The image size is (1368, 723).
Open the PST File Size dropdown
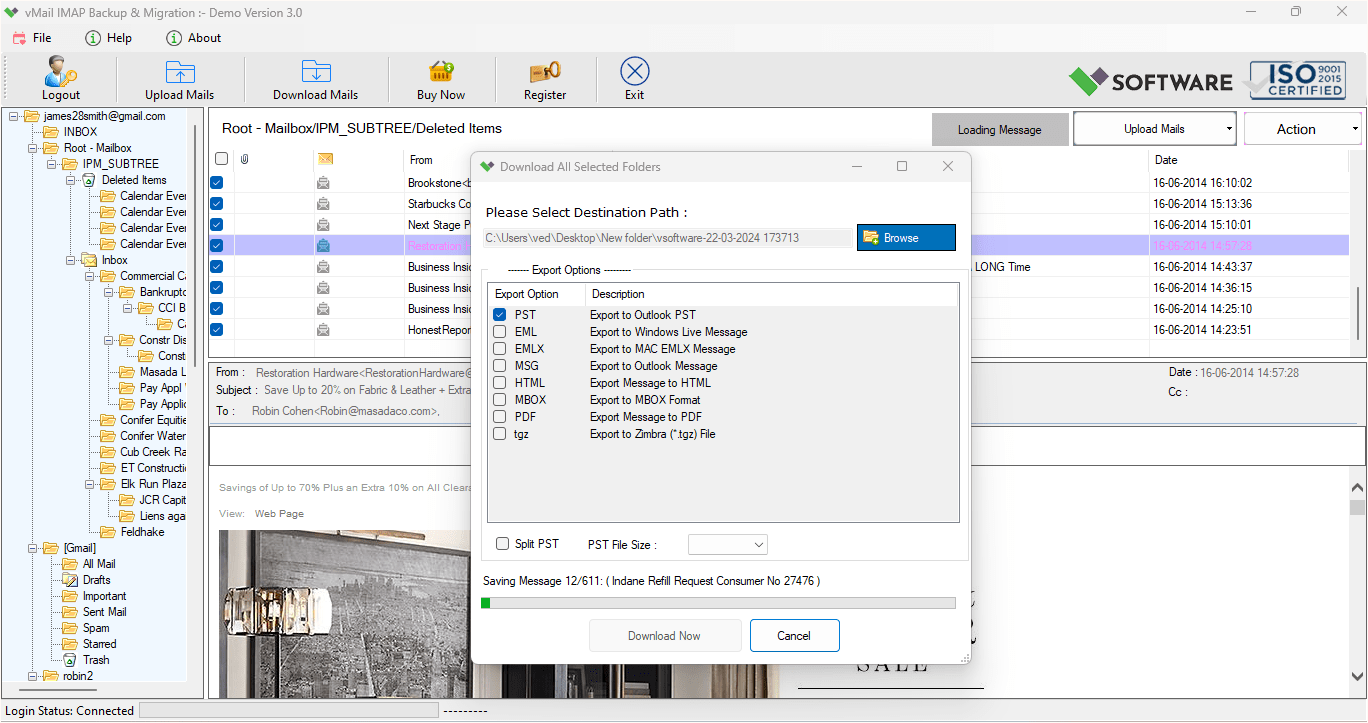[728, 545]
